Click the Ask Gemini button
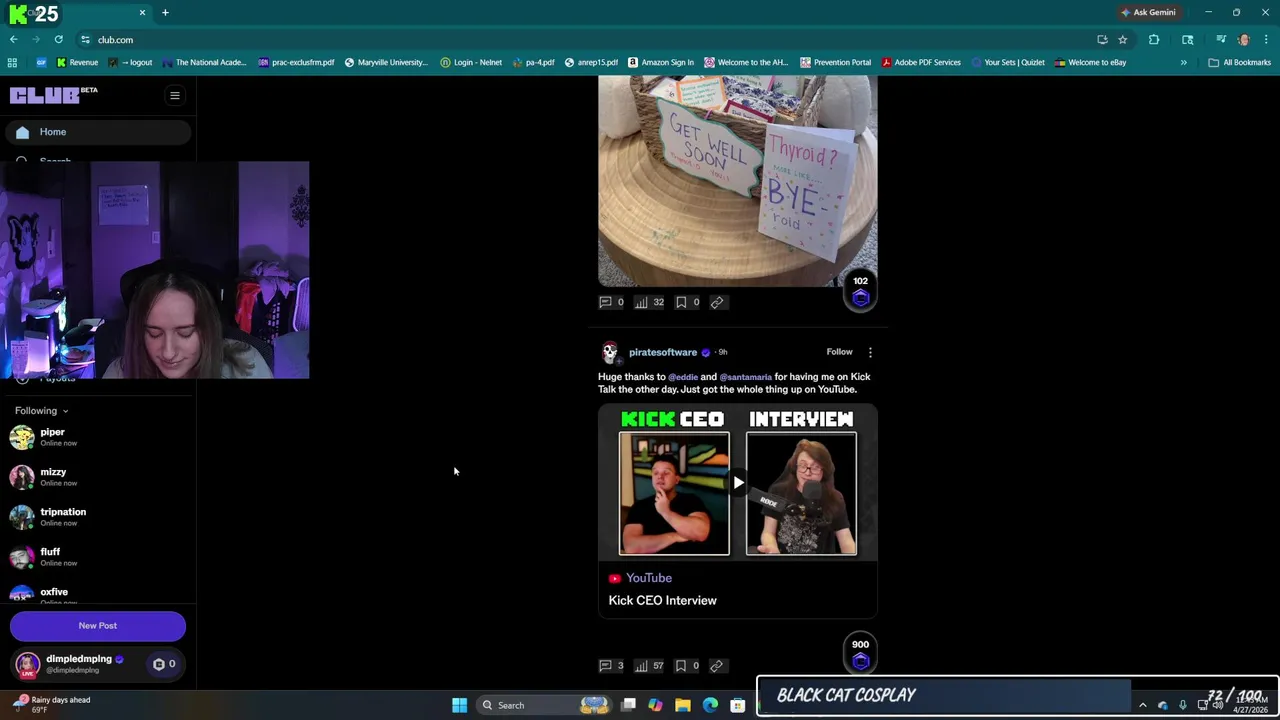The height and width of the screenshot is (720, 1280). [x=1148, y=12]
